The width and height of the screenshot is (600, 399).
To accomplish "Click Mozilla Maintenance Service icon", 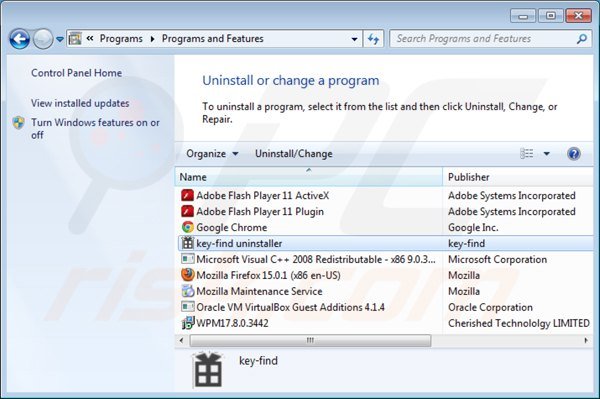I will [187, 291].
